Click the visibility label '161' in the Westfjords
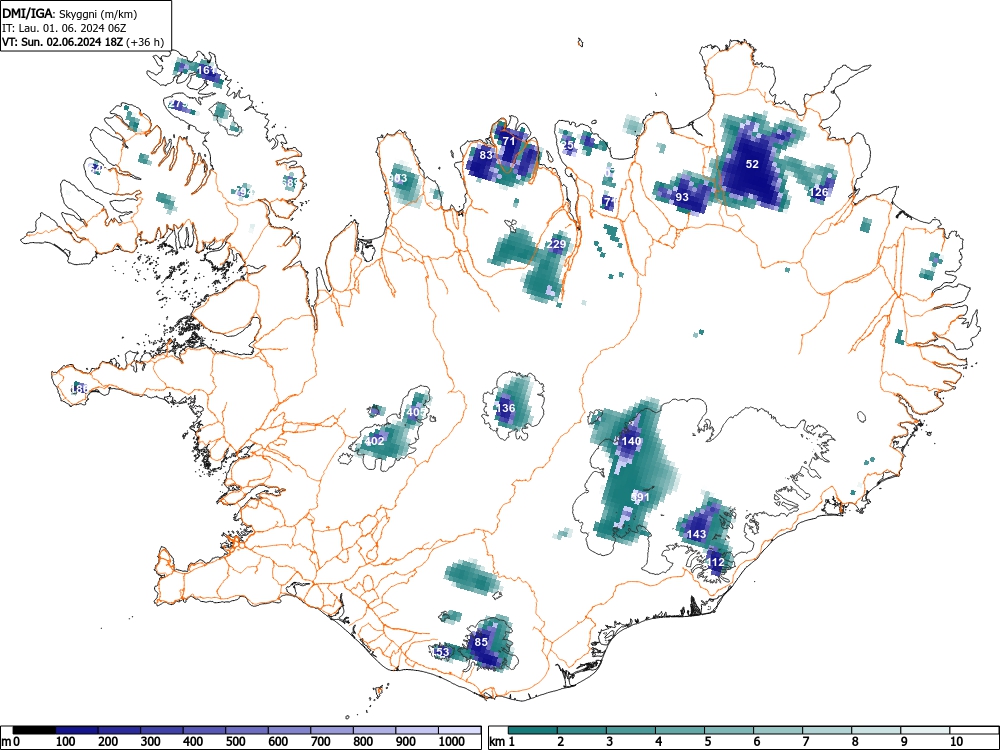 pos(206,70)
